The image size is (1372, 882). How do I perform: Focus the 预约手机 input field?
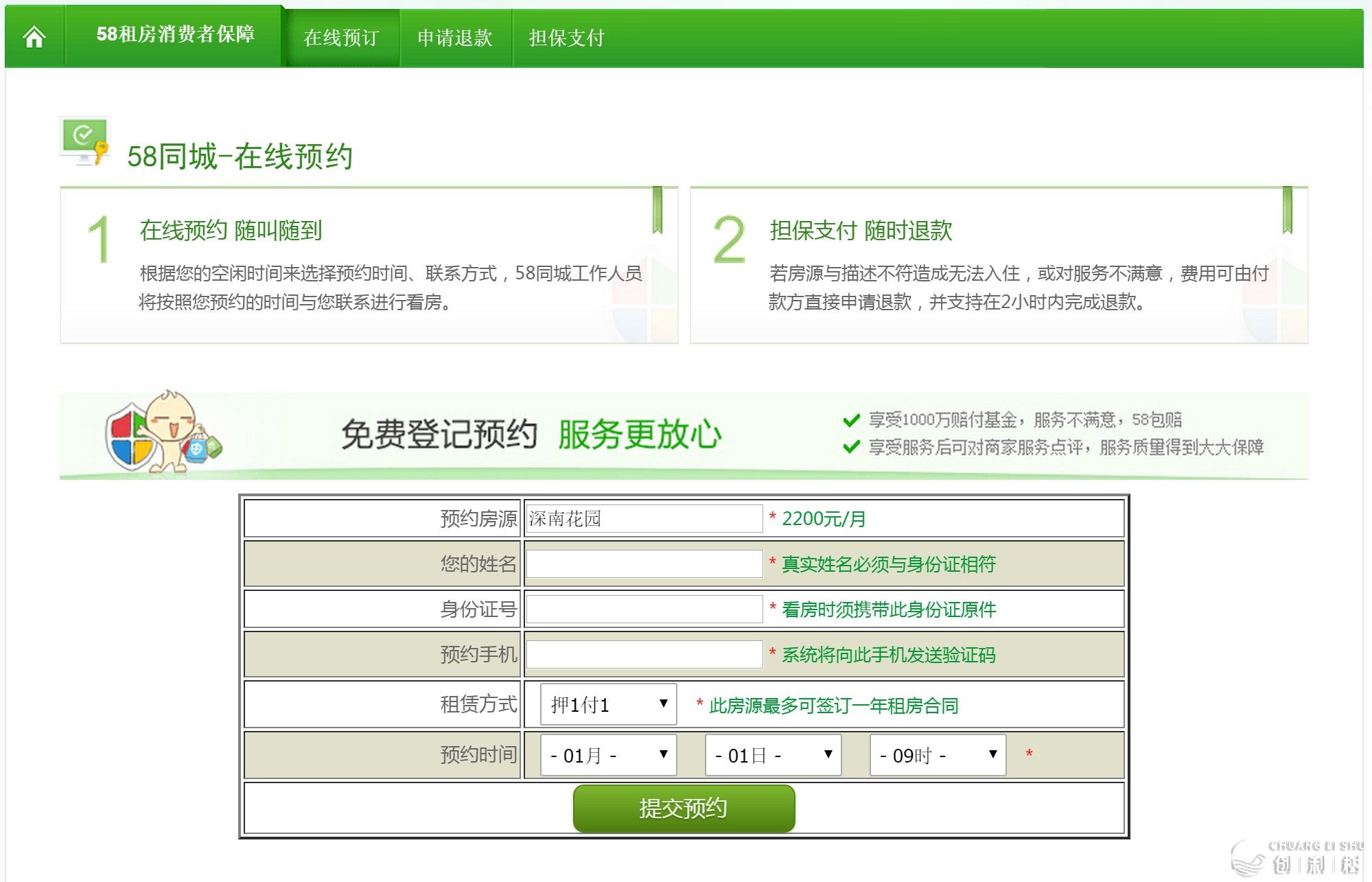point(644,655)
